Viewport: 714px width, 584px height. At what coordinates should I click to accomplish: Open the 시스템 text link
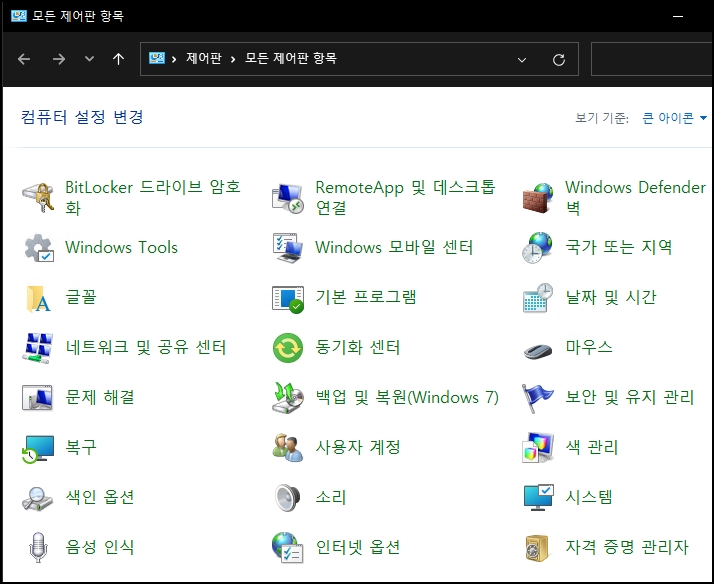pos(589,497)
